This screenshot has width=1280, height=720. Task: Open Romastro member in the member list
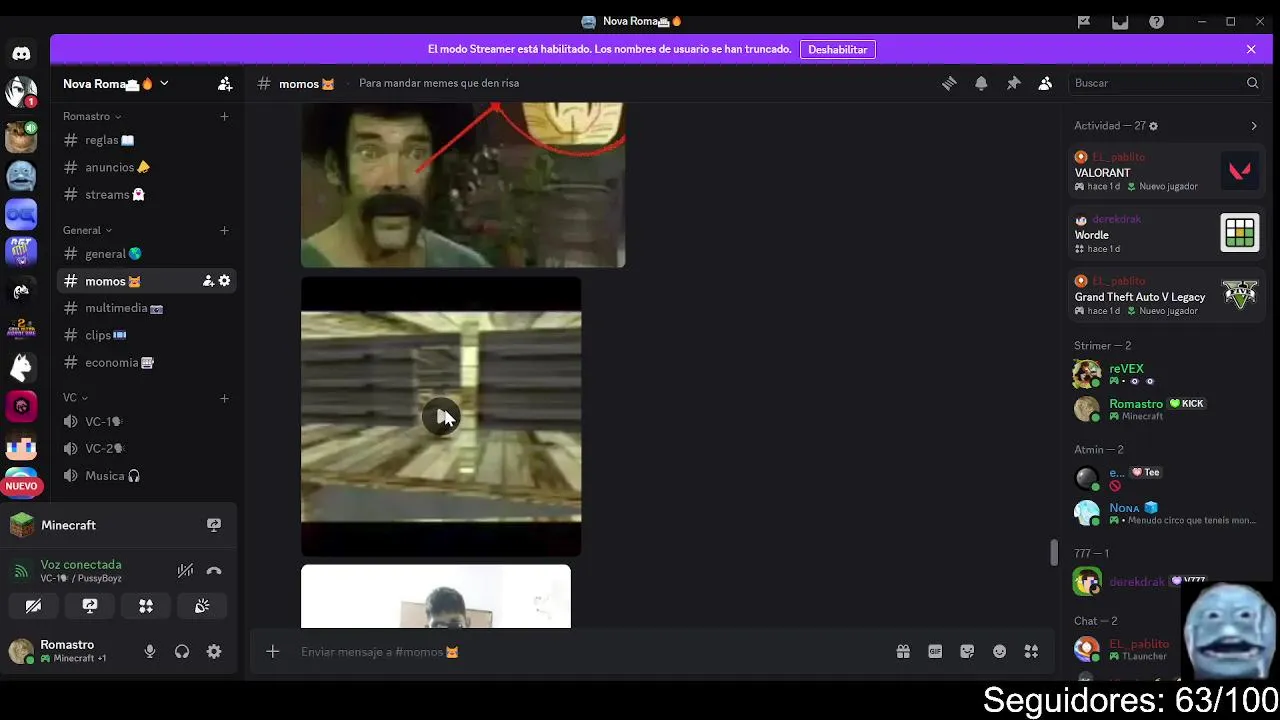pyautogui.click(x=1165, y=409)
